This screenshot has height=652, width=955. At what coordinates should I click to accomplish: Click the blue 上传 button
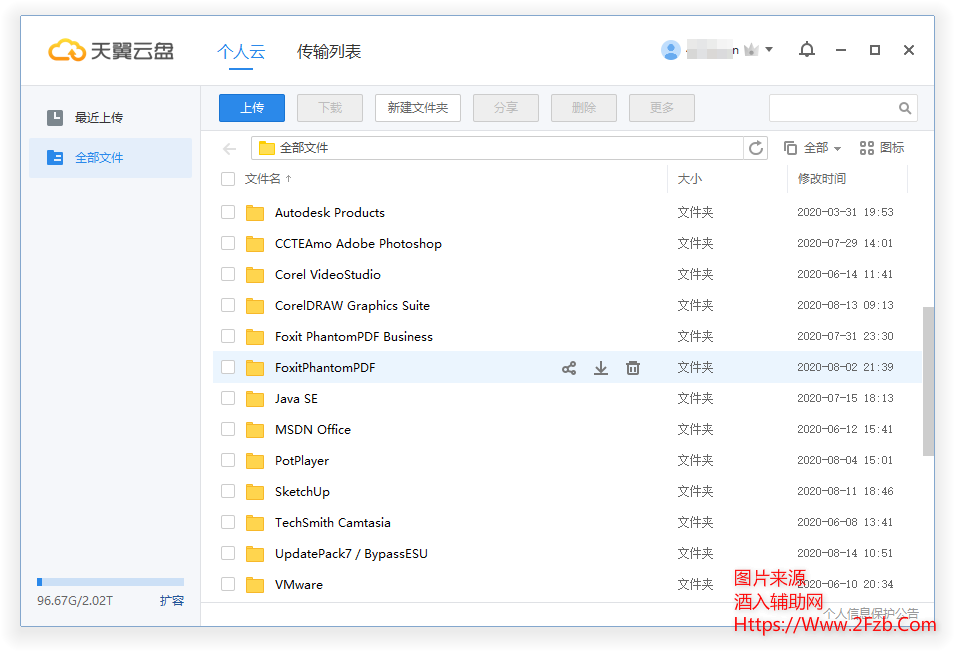point(252,108)
